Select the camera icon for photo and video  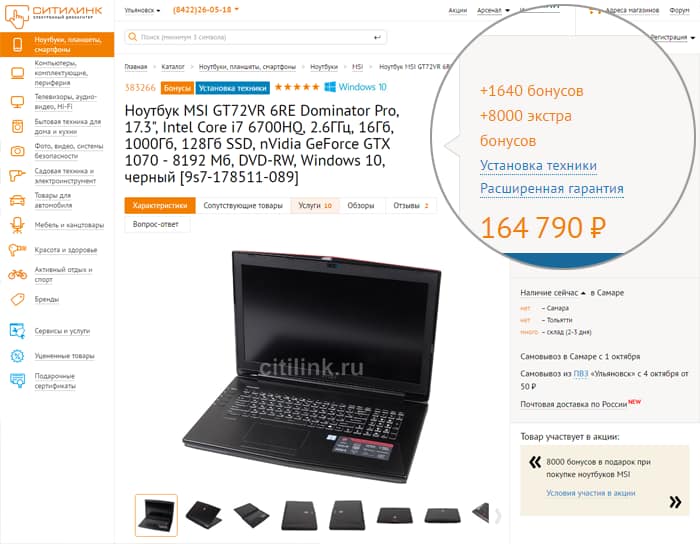click(17, 151)
